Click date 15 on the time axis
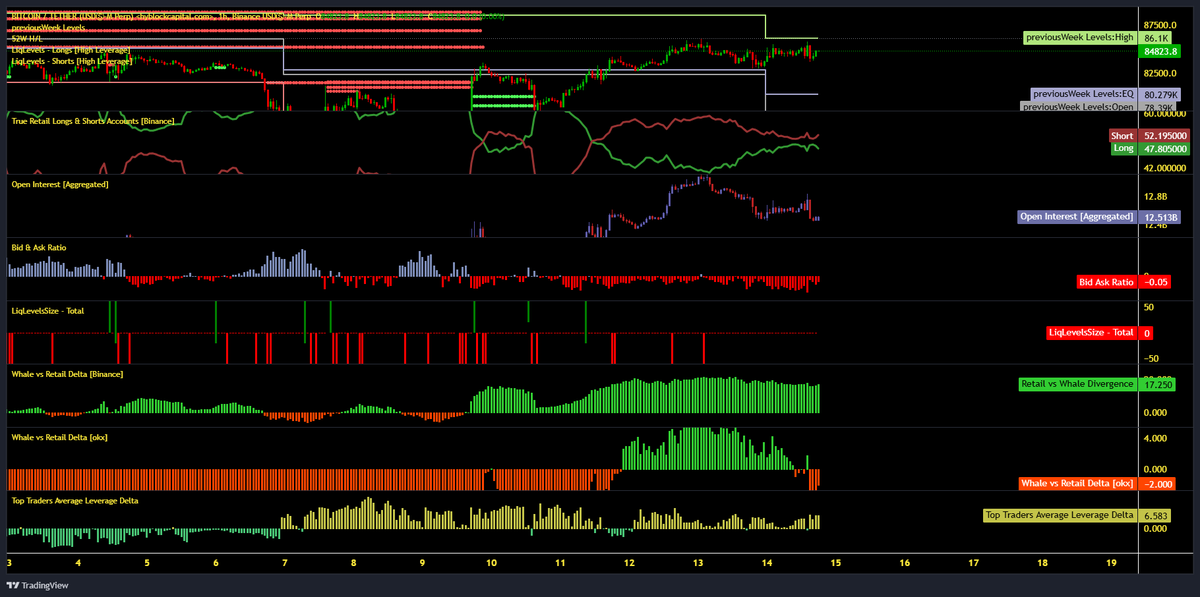The width and height of the screenshot is (1200, 597). click(836, 563)
